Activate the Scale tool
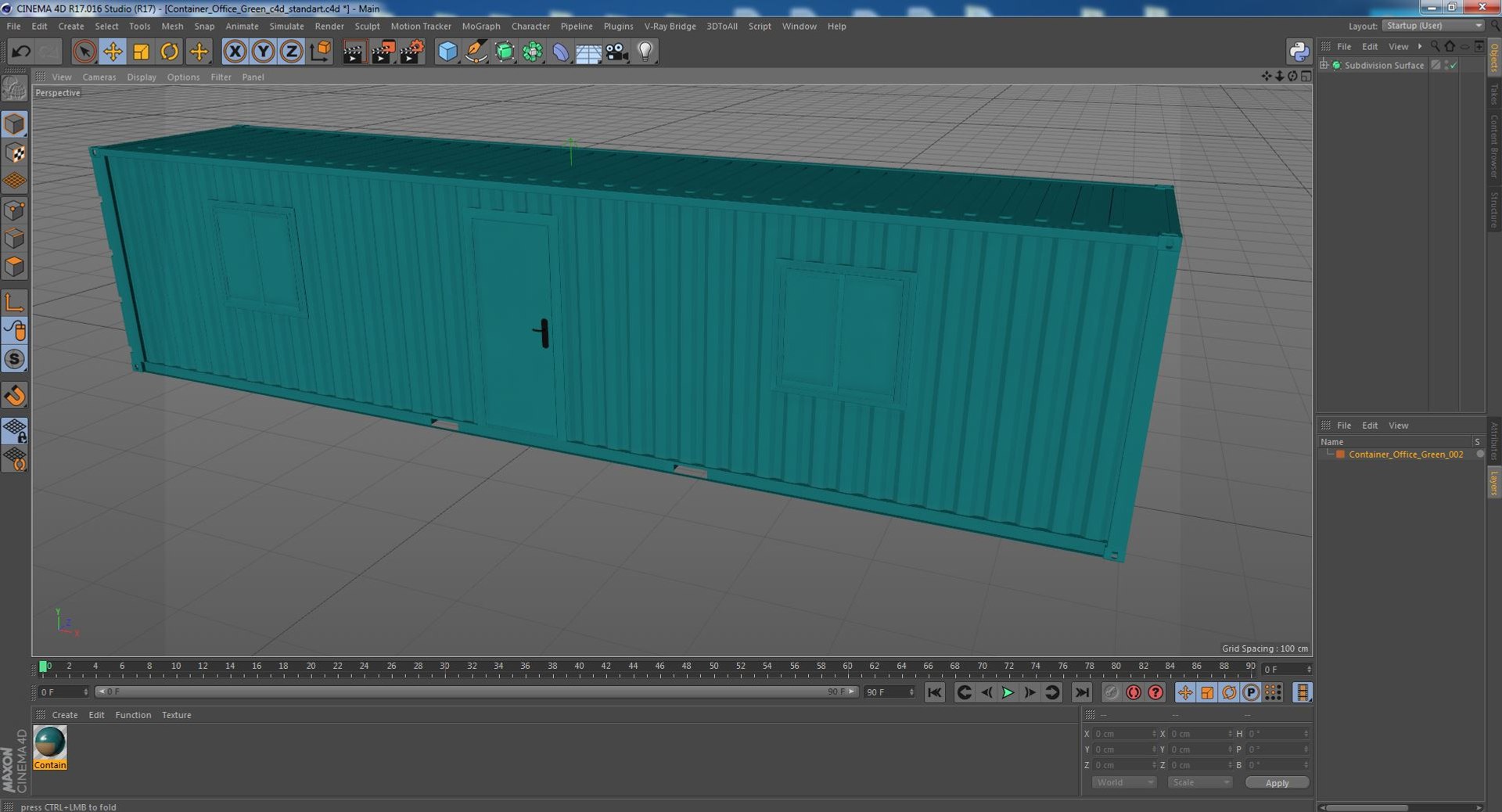 click(x=142, y=52)
